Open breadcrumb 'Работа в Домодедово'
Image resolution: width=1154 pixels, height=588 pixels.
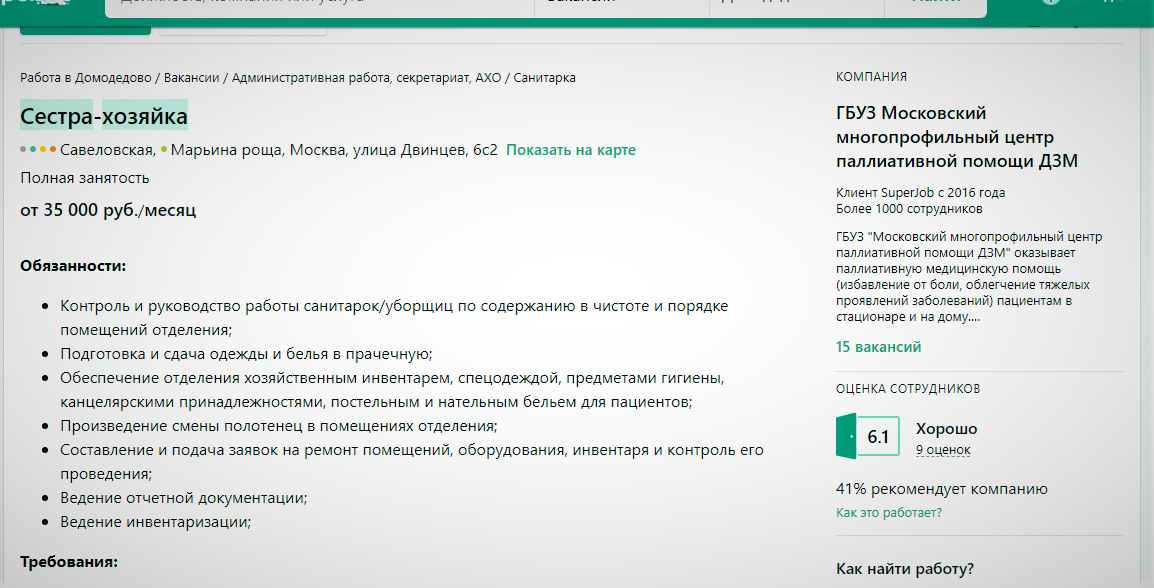85,77
